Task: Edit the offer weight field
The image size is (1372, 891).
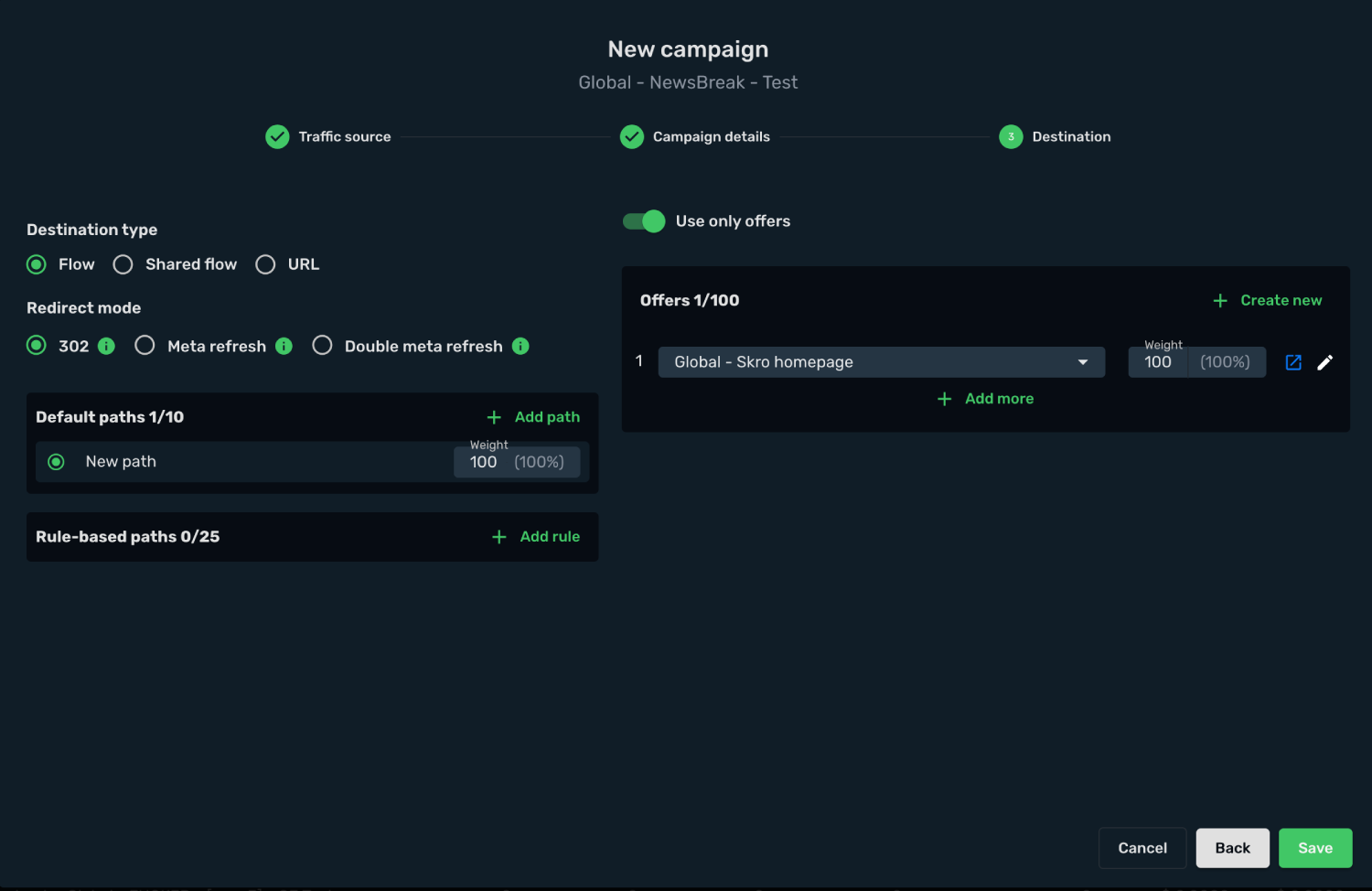Action: pos(1196,362)
